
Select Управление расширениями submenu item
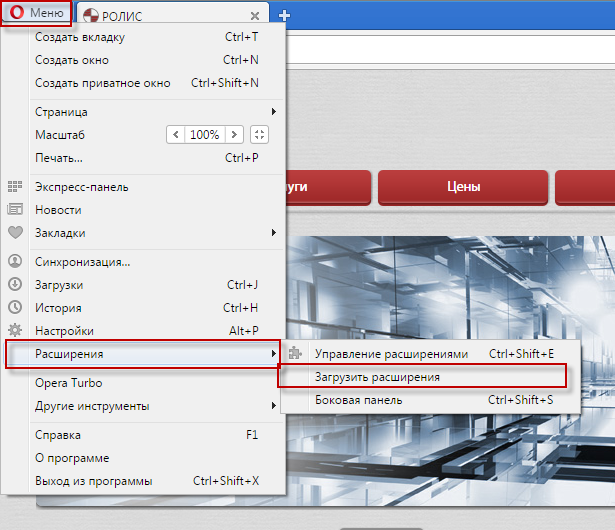tap(431, 353)
